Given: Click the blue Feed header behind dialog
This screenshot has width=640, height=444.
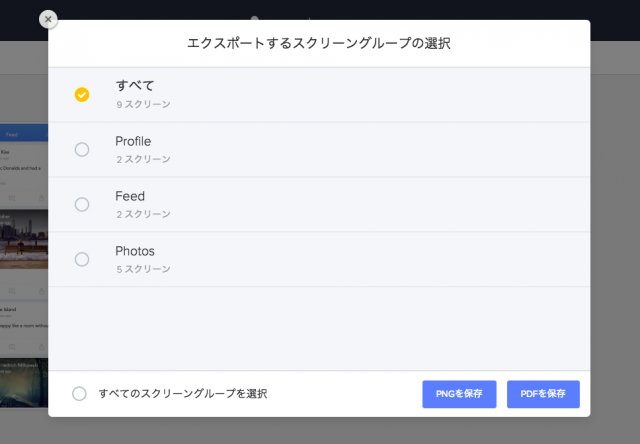Looking at the screenshot, I should (x=24, y=133).
